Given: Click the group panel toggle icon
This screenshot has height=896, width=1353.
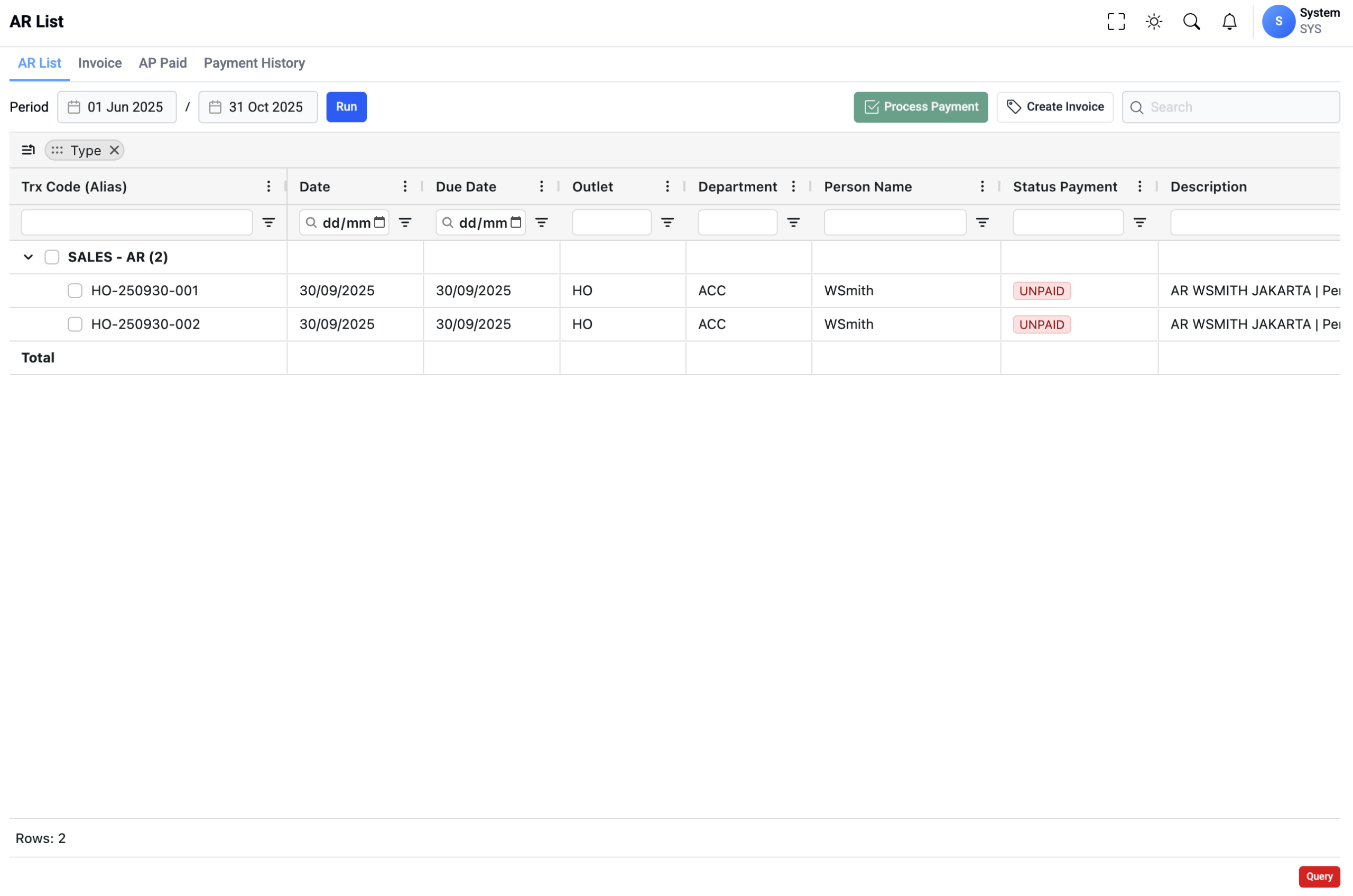Looking at the screenshot, I should [x=28, y=150].
